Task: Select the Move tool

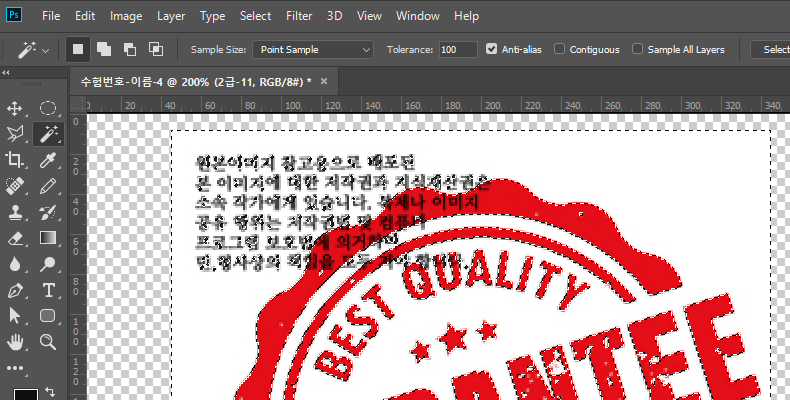Action: pos(15,108)
